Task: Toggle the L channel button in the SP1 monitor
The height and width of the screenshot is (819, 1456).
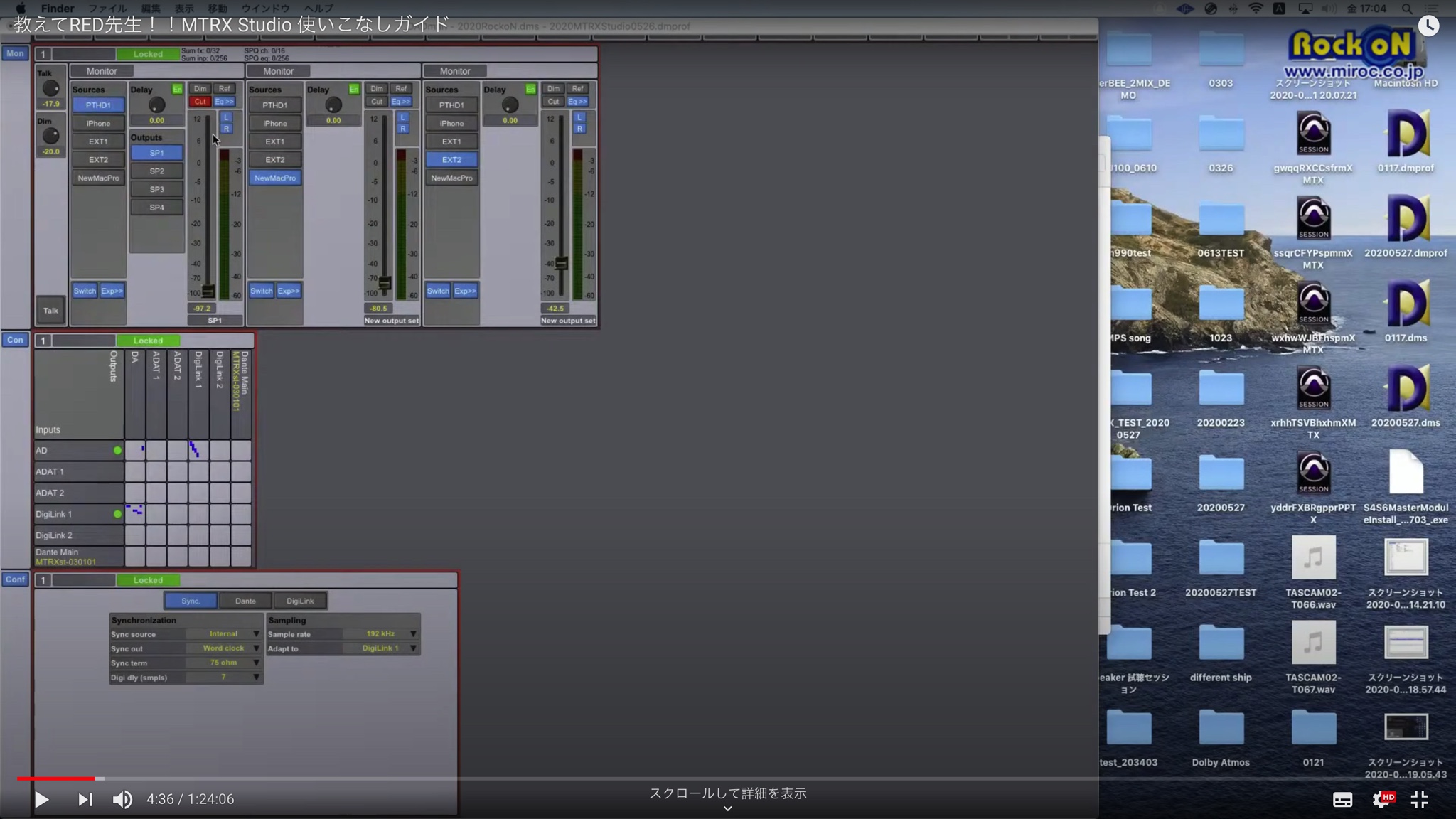Action: tap(226, 117)
